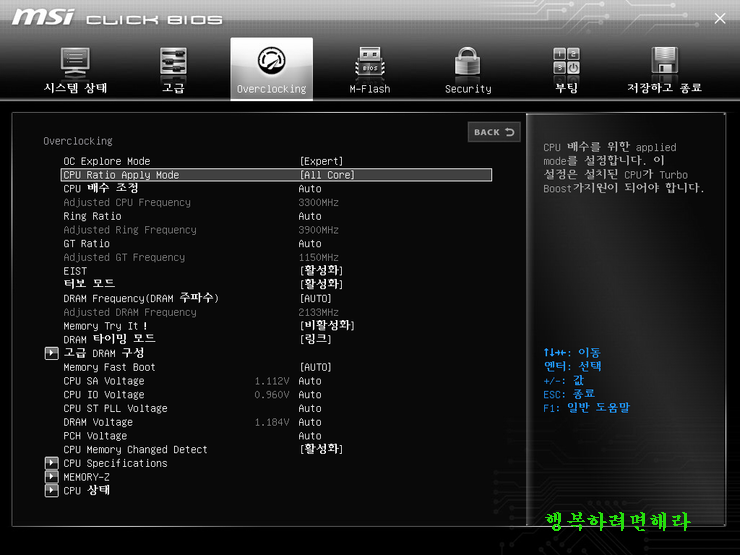Click the Memory Fast Boot label

(109, 367)
